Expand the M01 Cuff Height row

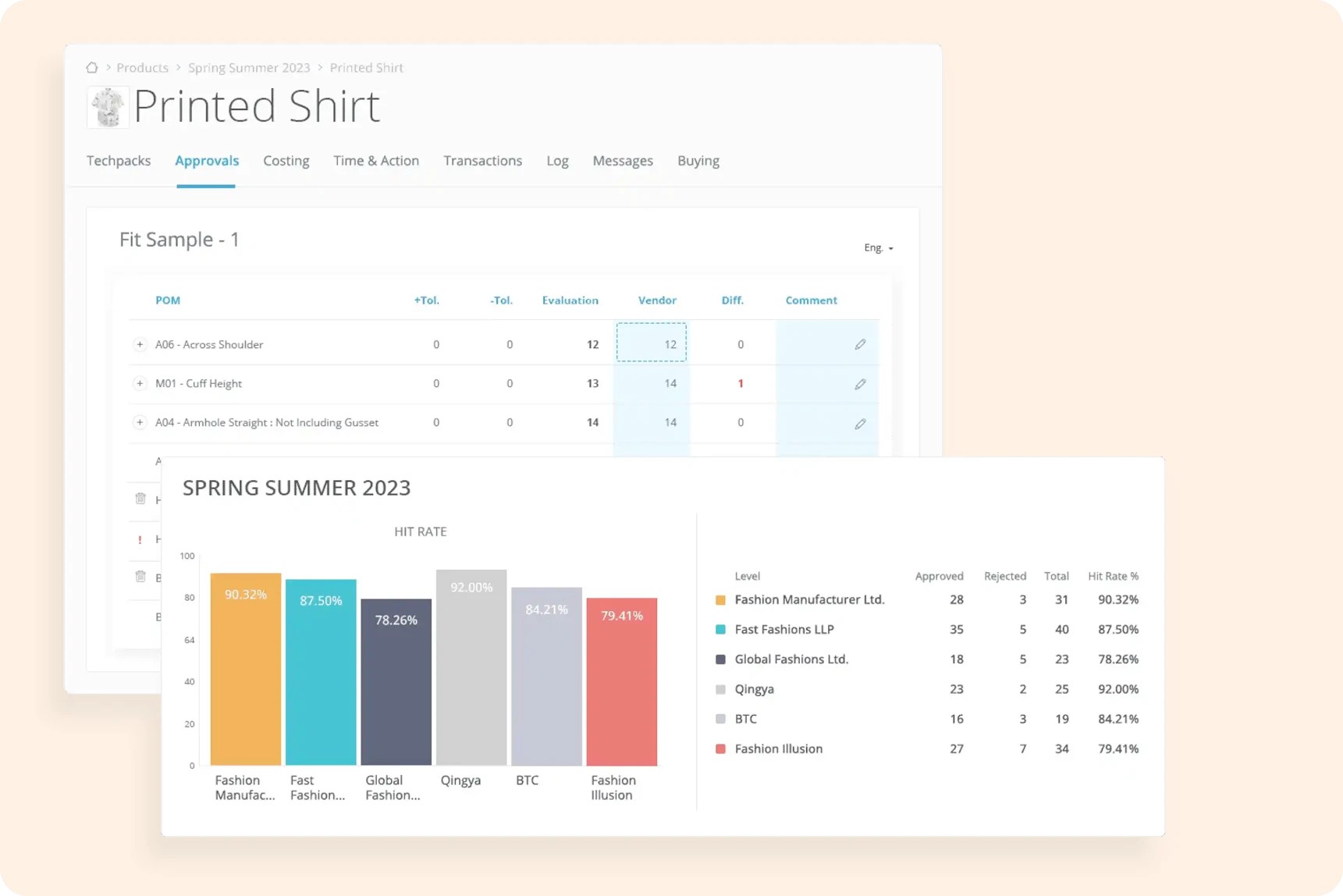(x=140, y=383)
